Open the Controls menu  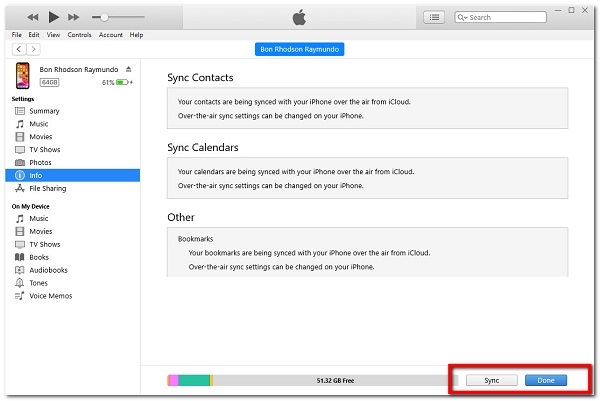click(x=80, y=35)
